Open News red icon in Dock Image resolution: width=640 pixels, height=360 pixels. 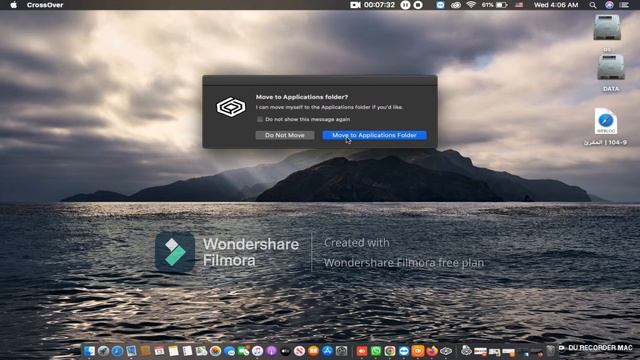point(300,351)
